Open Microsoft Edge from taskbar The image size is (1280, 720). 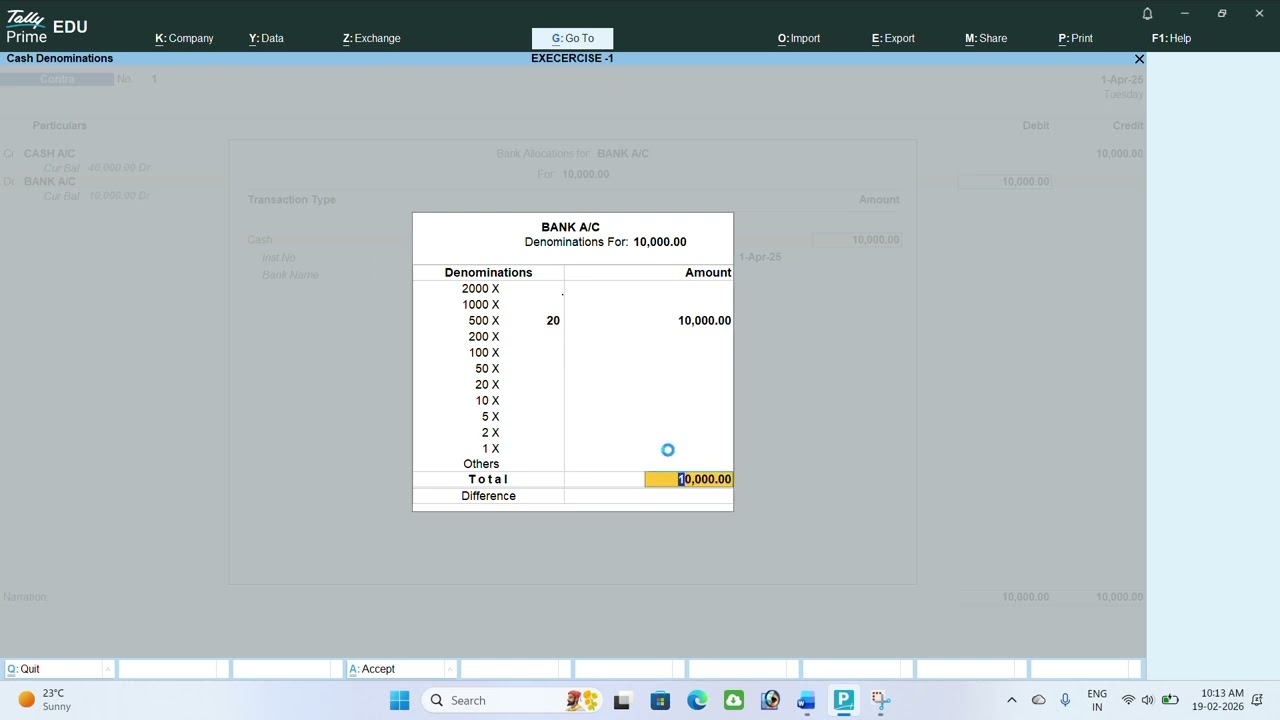coord(697,700)
